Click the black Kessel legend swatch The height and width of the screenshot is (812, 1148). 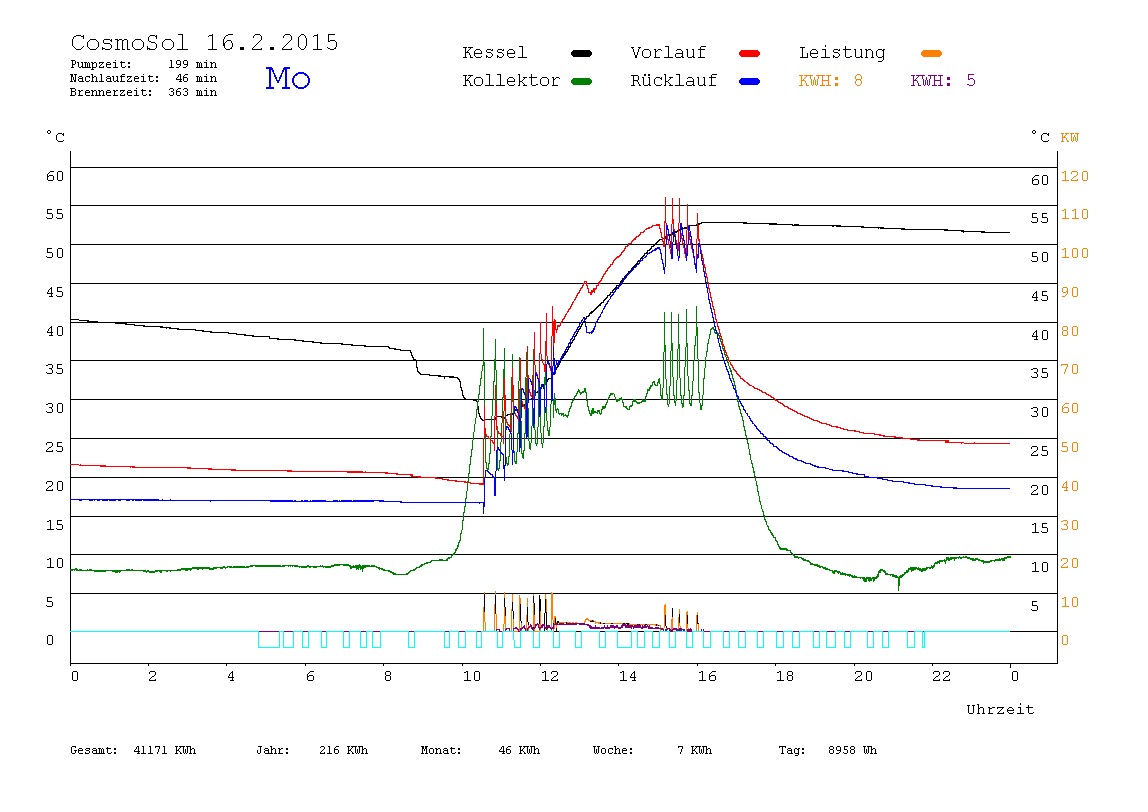[x=581, y=53]
